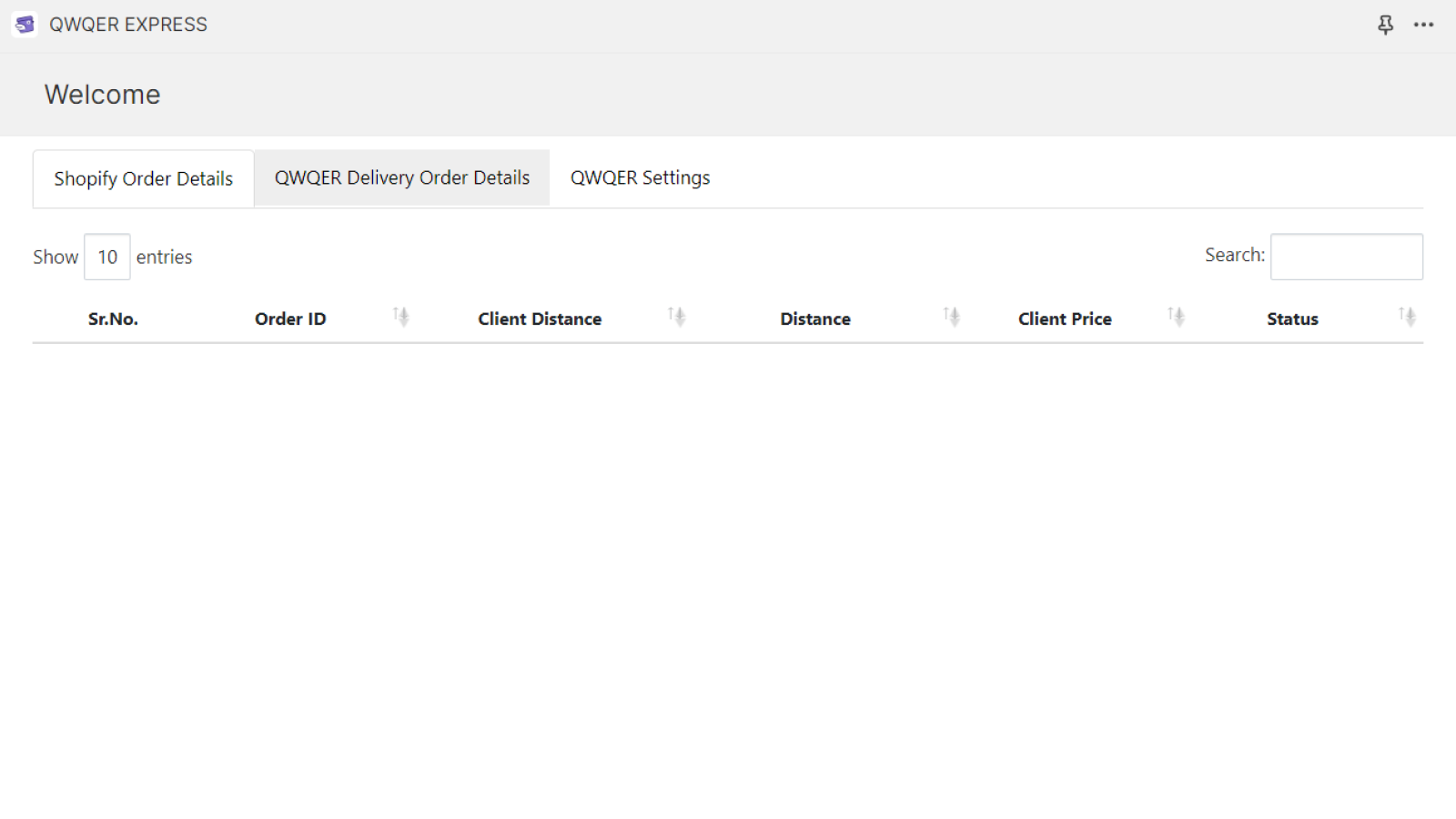The width and height of the screenshot is (1456, 819).
Task: Click the QWQER EXPRESS title text
Action: pyautogui.click(x=128, y=25)
